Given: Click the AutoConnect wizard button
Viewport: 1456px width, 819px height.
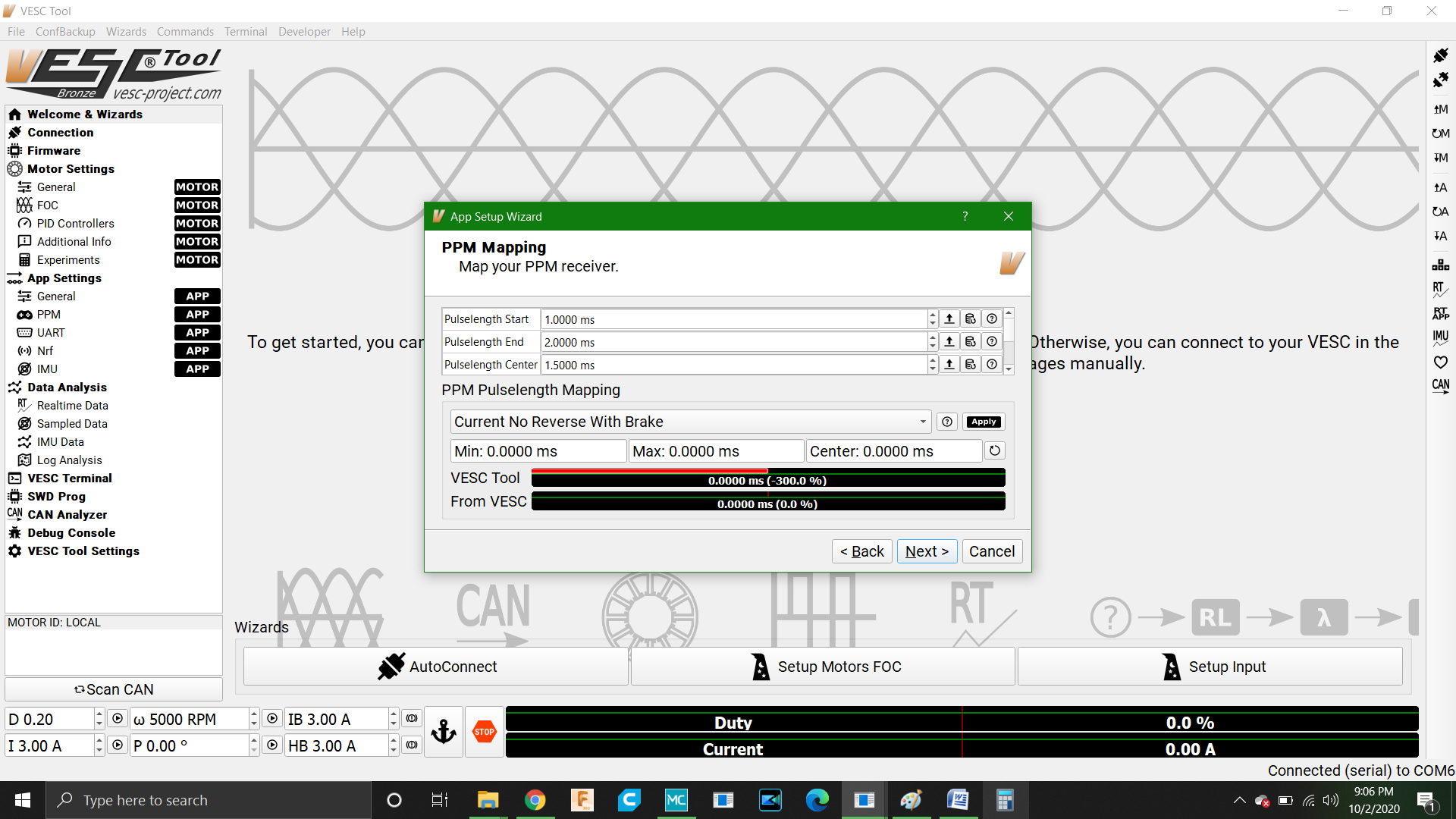Looking at the screenshot, I should (x=436, y=667).
